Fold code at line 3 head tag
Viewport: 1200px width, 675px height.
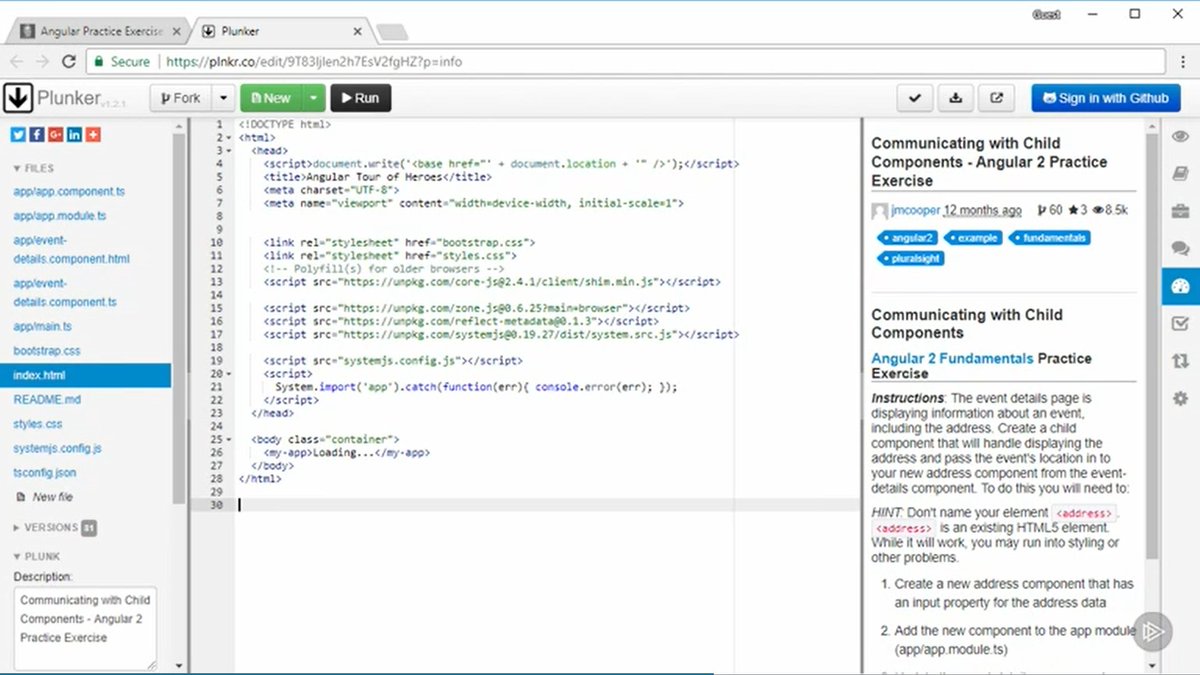230,151
